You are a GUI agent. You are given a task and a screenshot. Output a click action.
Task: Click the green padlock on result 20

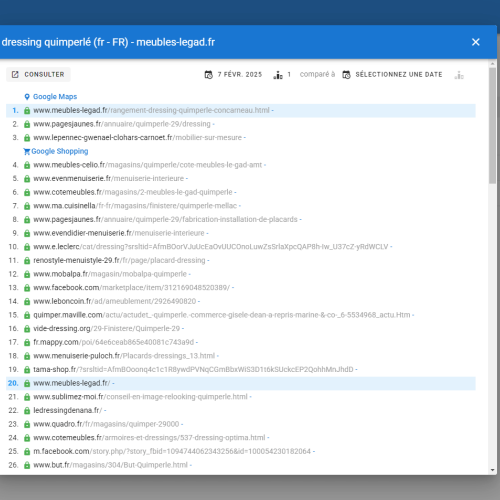(x=27, y=384)
